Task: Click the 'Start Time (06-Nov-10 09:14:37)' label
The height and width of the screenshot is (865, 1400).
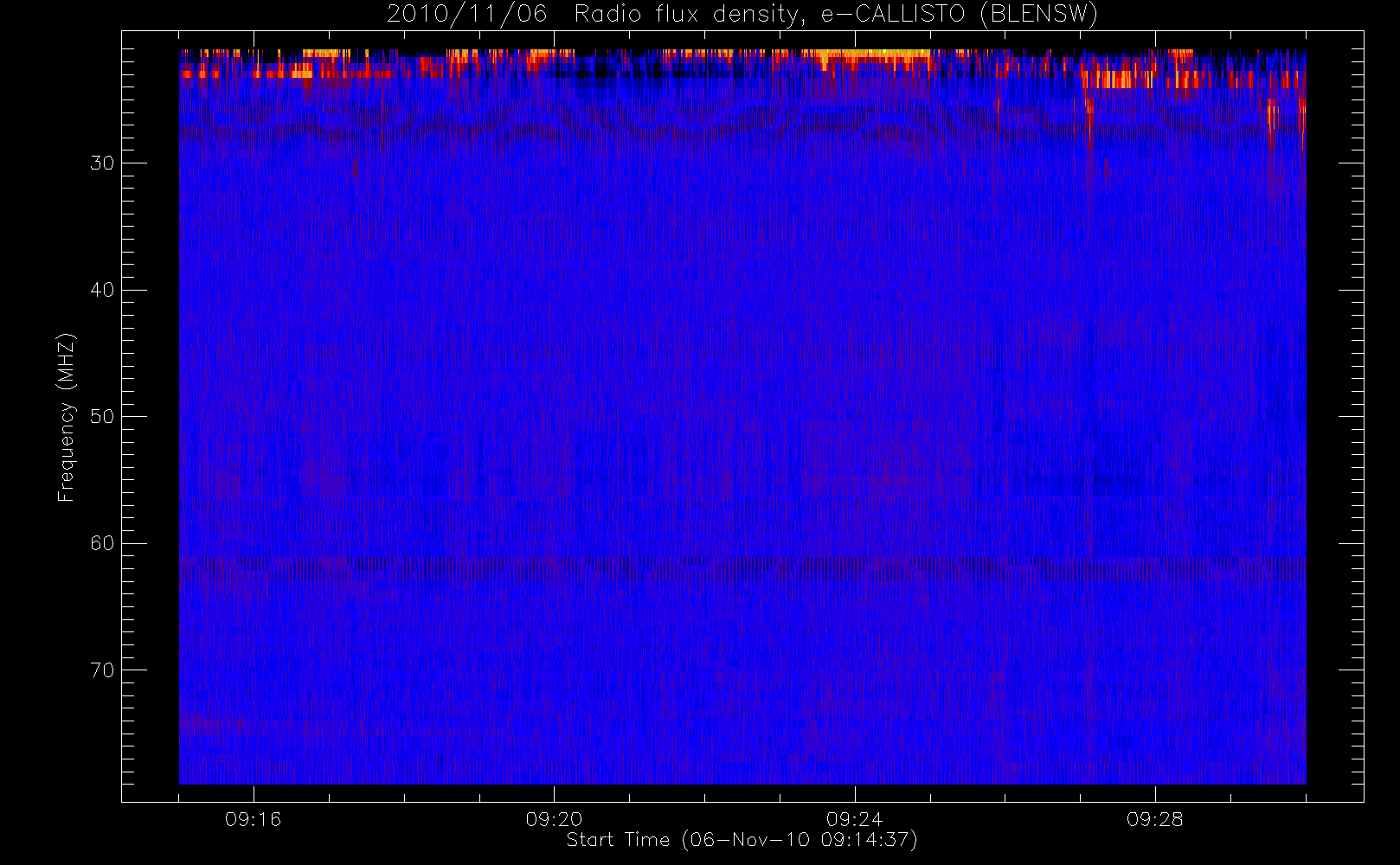Action: [x=742, y=840]
